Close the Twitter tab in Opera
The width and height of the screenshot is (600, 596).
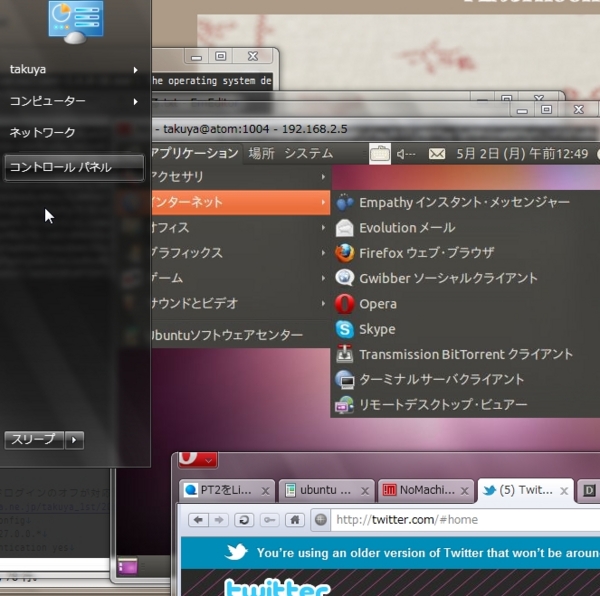click(564, 491)
